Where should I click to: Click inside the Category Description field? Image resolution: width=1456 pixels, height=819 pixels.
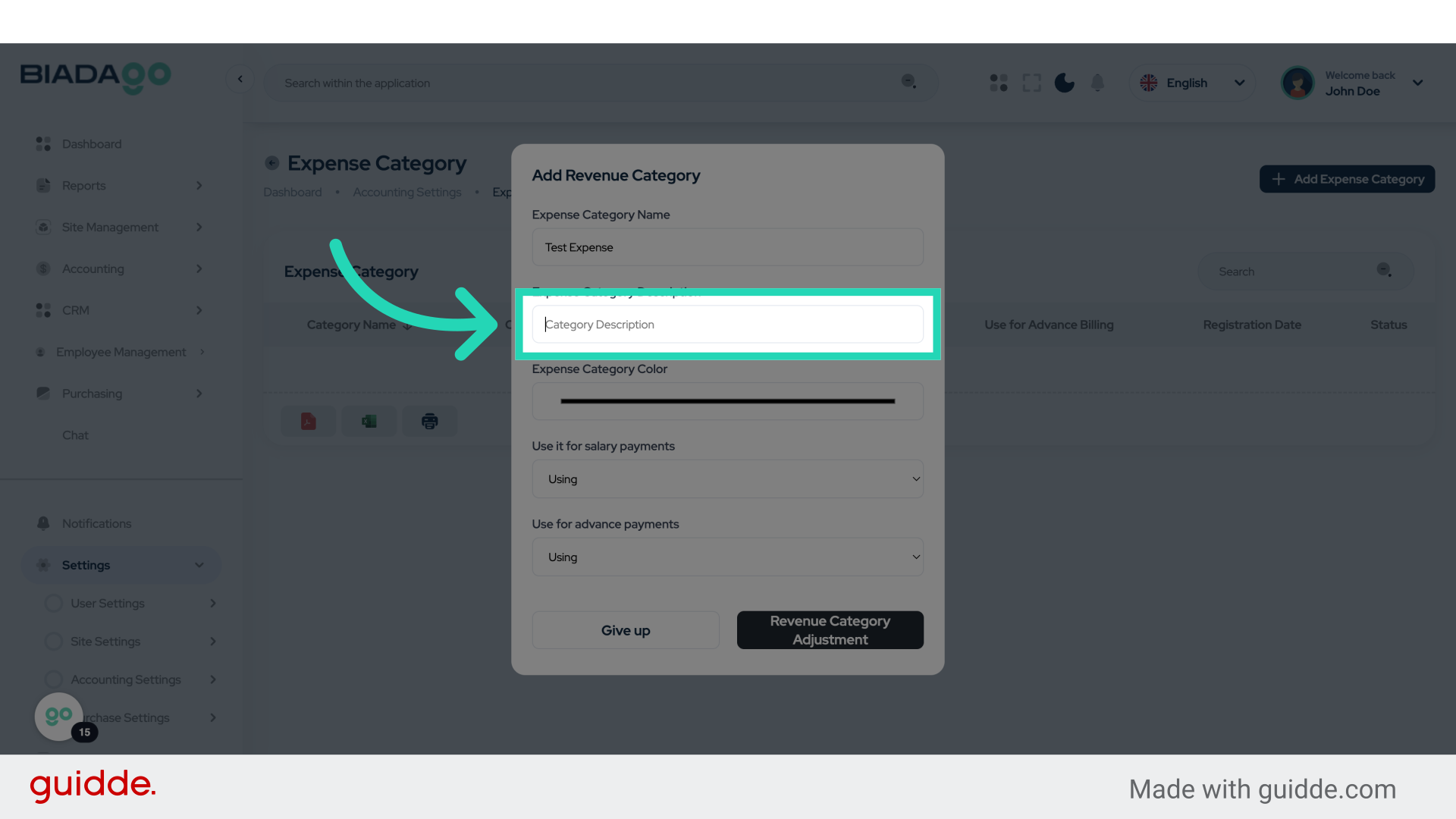(727, 324)
